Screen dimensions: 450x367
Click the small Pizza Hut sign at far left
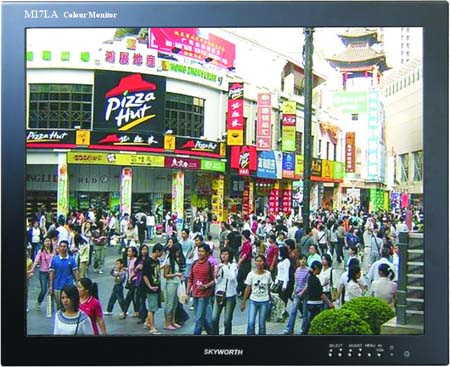pos(47,136)
